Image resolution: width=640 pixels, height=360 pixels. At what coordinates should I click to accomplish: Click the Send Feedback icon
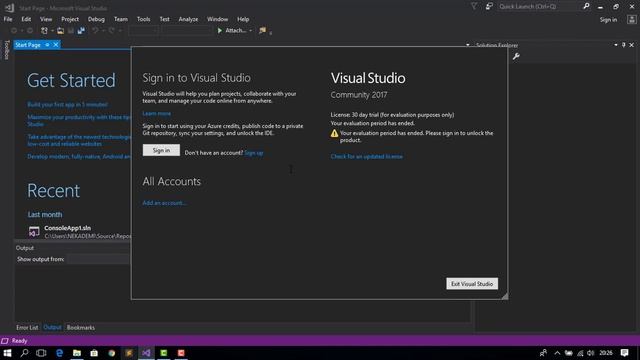[x=489, y=6]
